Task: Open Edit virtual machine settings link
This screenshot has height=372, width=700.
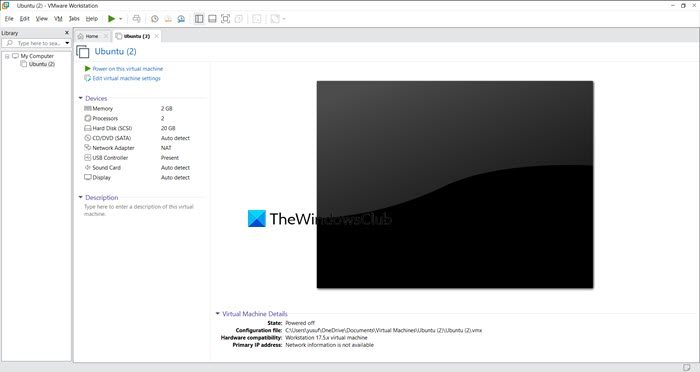Action: click(x=126, y=78)
